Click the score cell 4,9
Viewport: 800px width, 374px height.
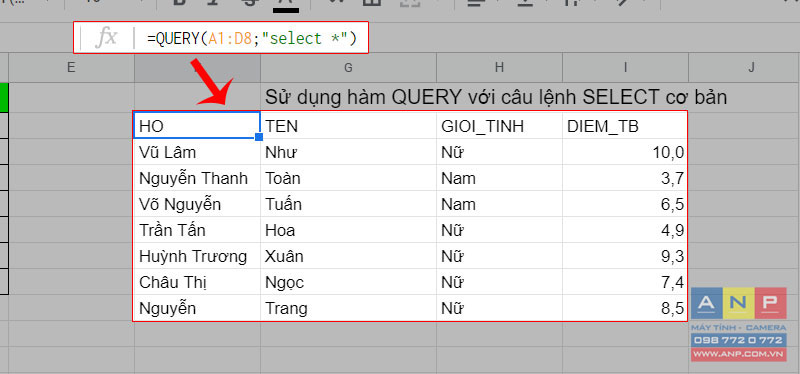[625, 230]
